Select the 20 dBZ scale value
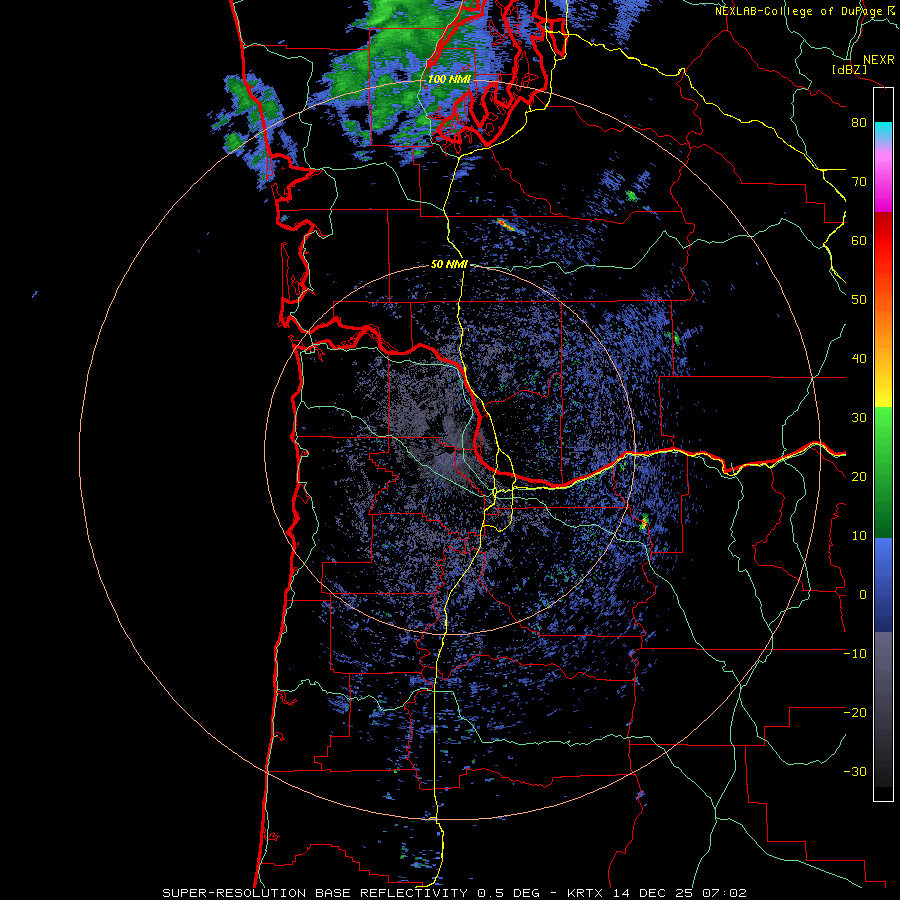The width and height of the screenshot is (900, 900). [x=859, y=477]
